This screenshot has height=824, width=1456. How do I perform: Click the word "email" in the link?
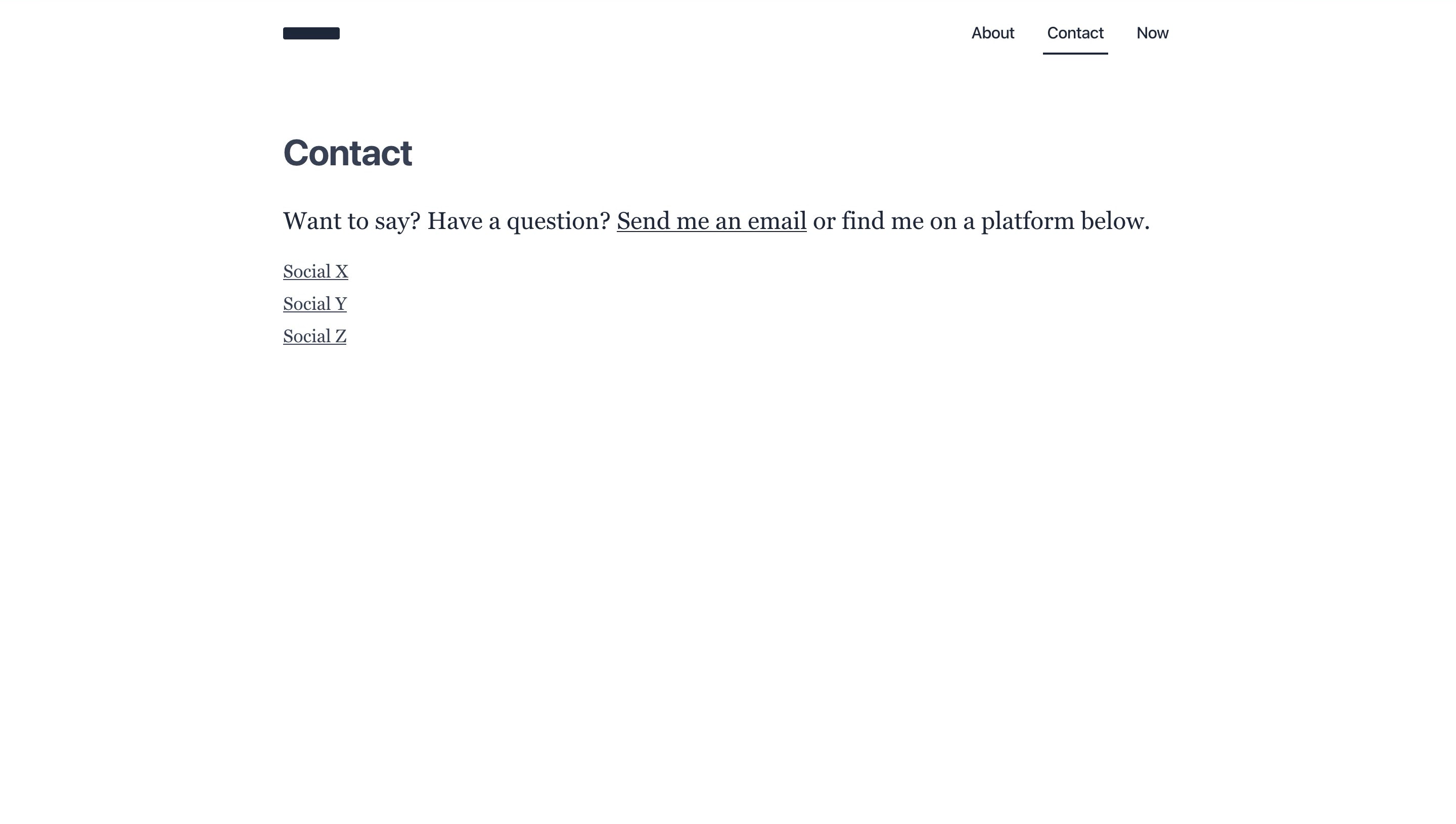[777, 221]
